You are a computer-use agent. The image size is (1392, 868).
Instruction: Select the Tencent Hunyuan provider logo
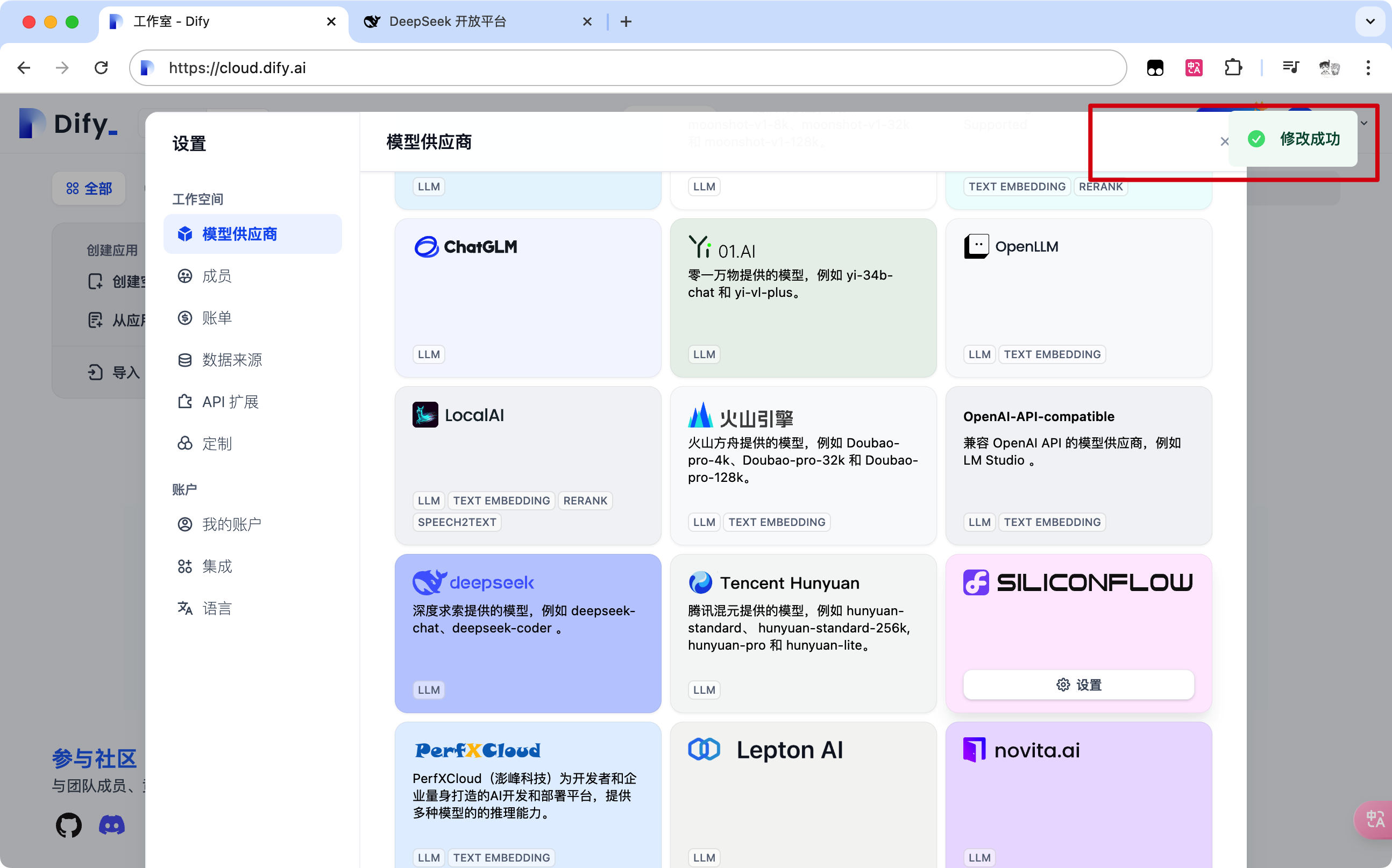(774, 582)
